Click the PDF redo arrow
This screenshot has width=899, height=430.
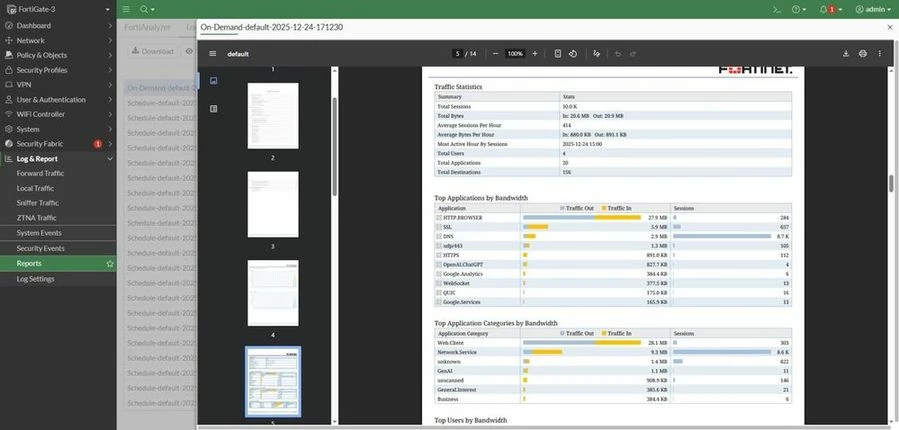point(633,54)
